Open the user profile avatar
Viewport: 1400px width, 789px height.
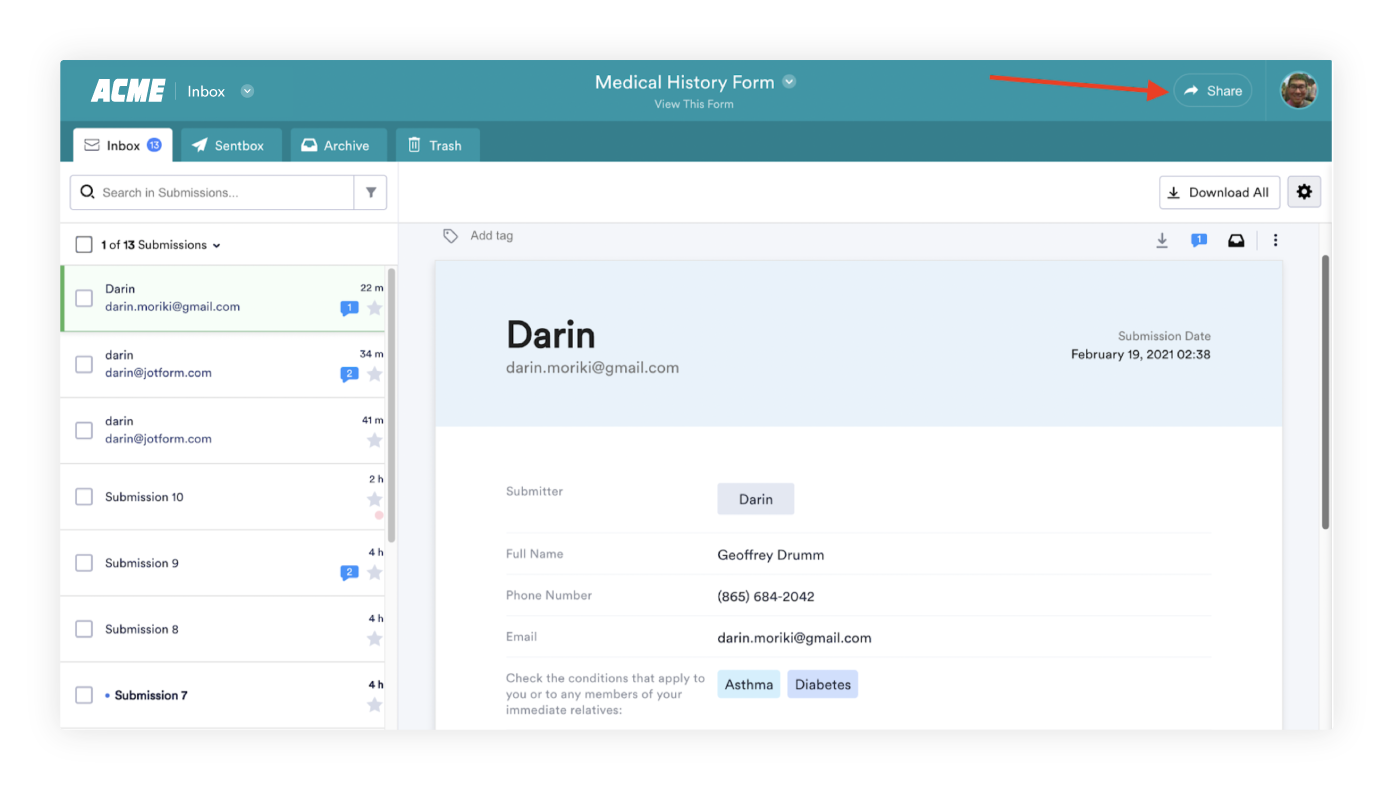pyautogui.click(x=1299, y=91)
